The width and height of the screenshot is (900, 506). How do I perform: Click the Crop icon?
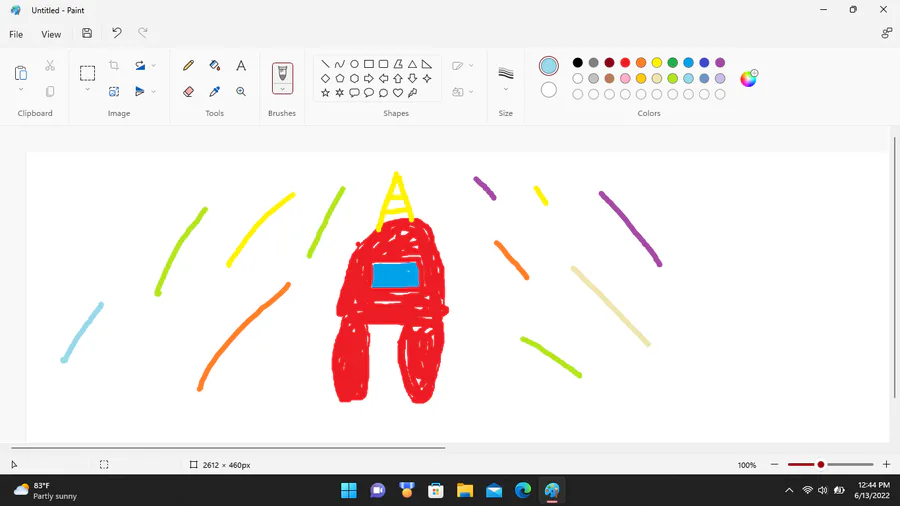coord(114,65)
